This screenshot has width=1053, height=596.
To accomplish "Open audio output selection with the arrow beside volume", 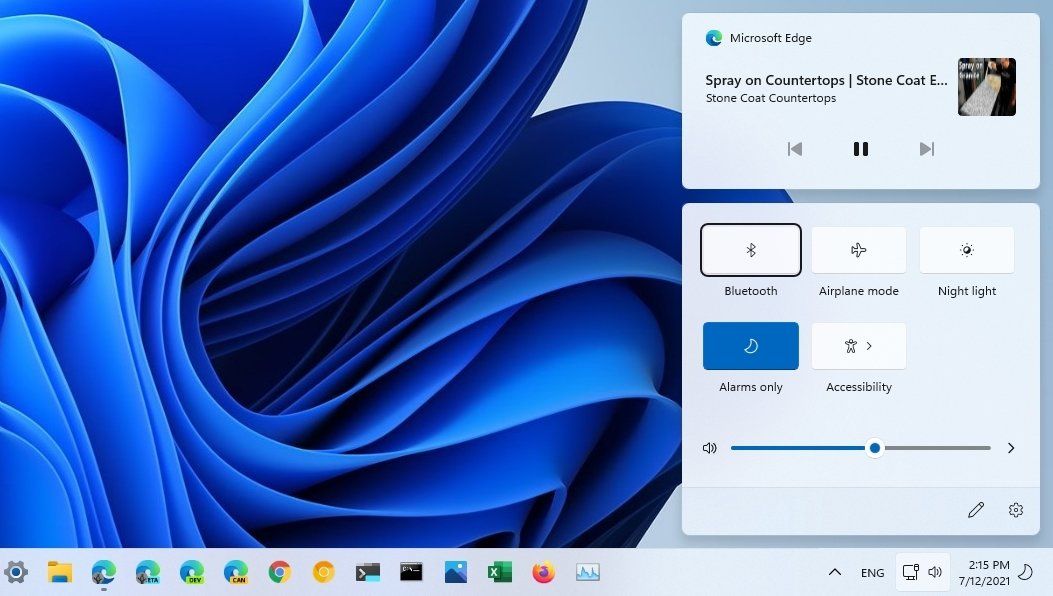I will tap(1011, 448).
